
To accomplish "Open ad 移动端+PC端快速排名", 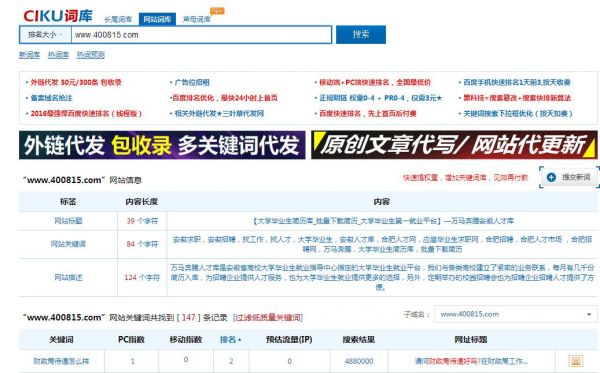I will point(375,82).
